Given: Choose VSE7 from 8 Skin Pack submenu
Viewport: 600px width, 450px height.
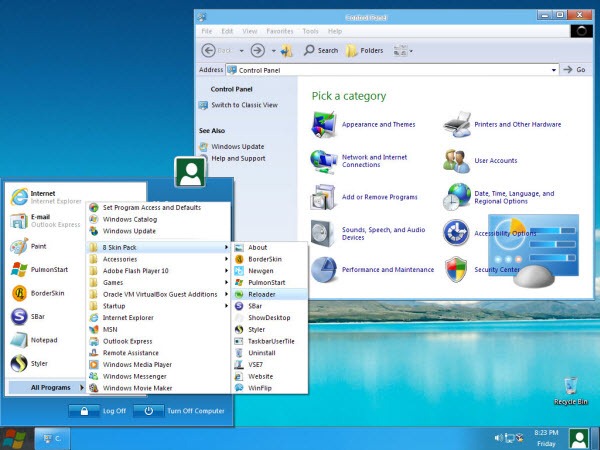Looking at the screenshot, I should [270, 365].
